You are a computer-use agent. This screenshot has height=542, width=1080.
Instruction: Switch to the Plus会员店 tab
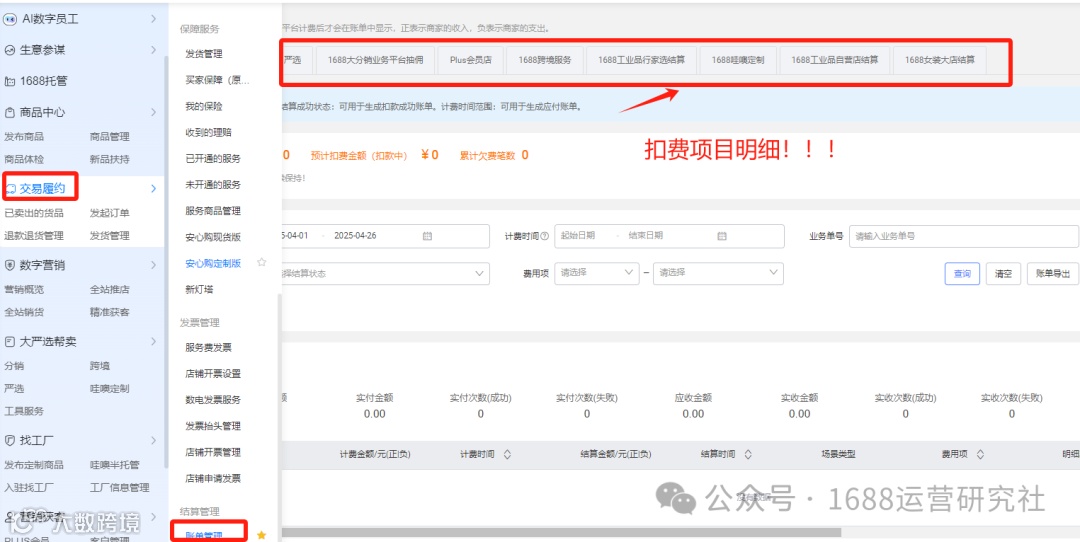point(470,60)
